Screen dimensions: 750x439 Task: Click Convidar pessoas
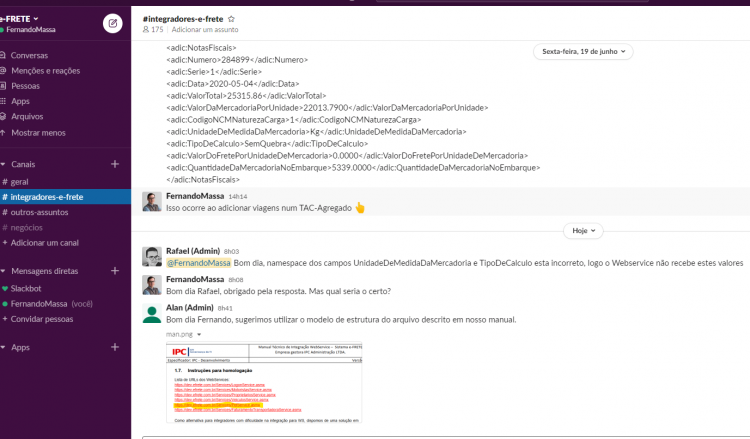(42, 319)
